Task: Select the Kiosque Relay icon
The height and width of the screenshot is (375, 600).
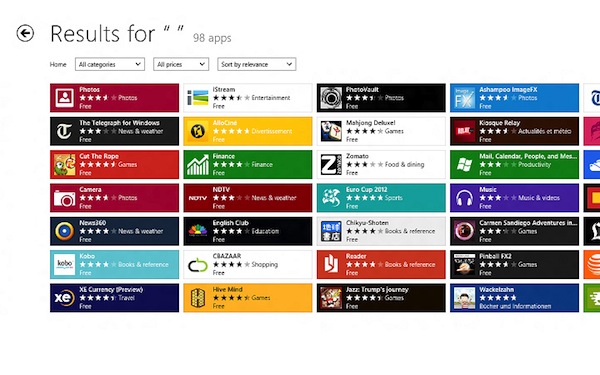Action: pyautogui.click(x=464, y=131)
